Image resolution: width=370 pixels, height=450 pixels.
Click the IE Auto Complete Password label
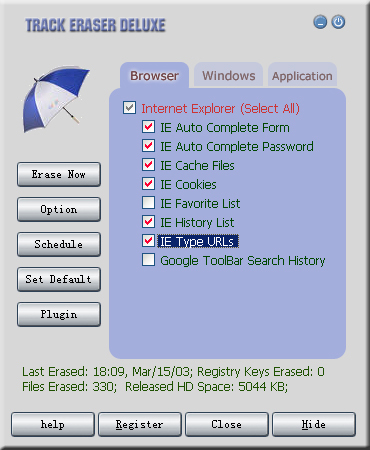(237, 146)
